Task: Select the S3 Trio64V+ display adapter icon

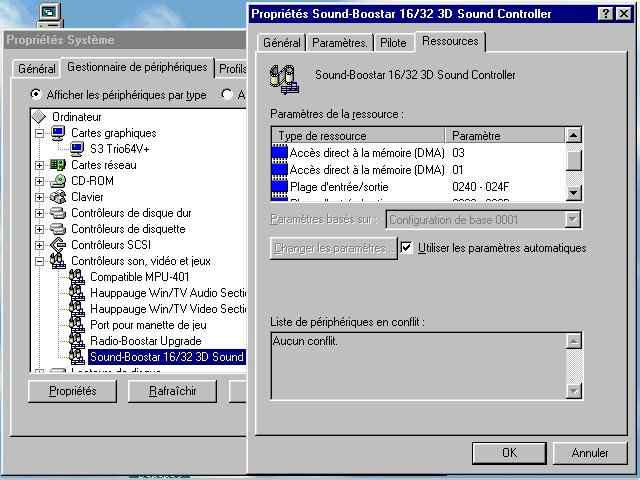Action: pyautogui.click(x=77, y=149)
